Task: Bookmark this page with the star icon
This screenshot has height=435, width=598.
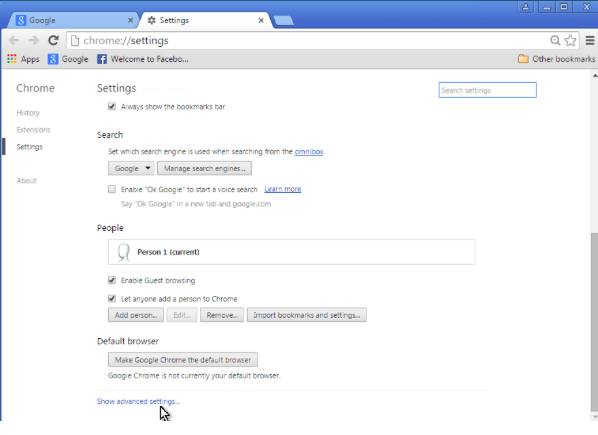Action: (x=571, y=40)
